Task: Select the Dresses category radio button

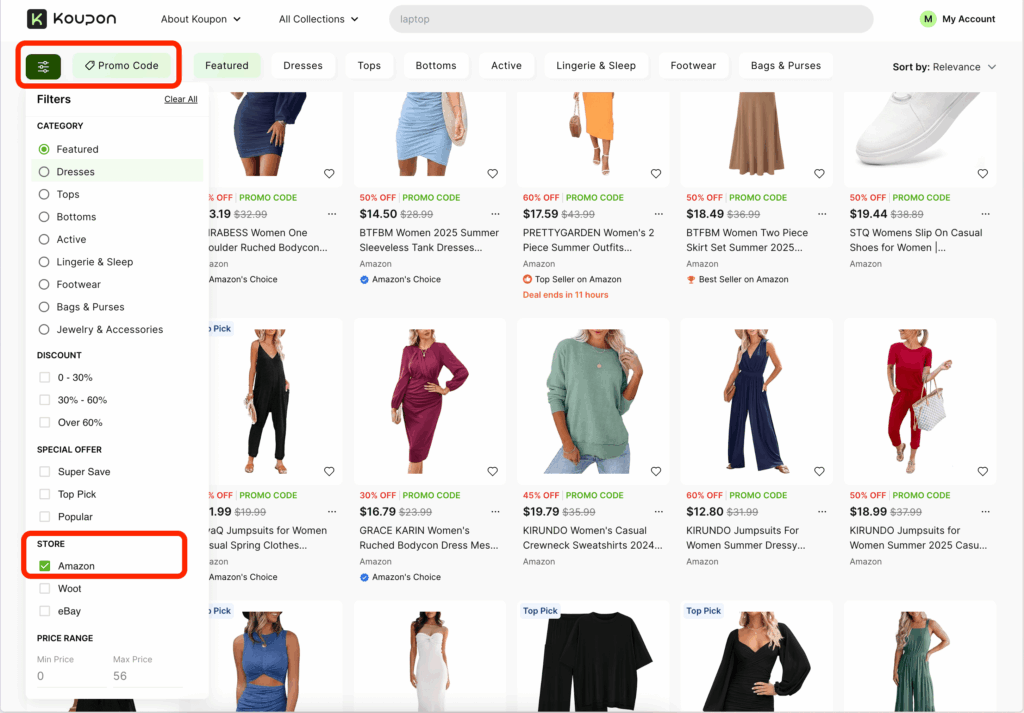Action: 44,172
